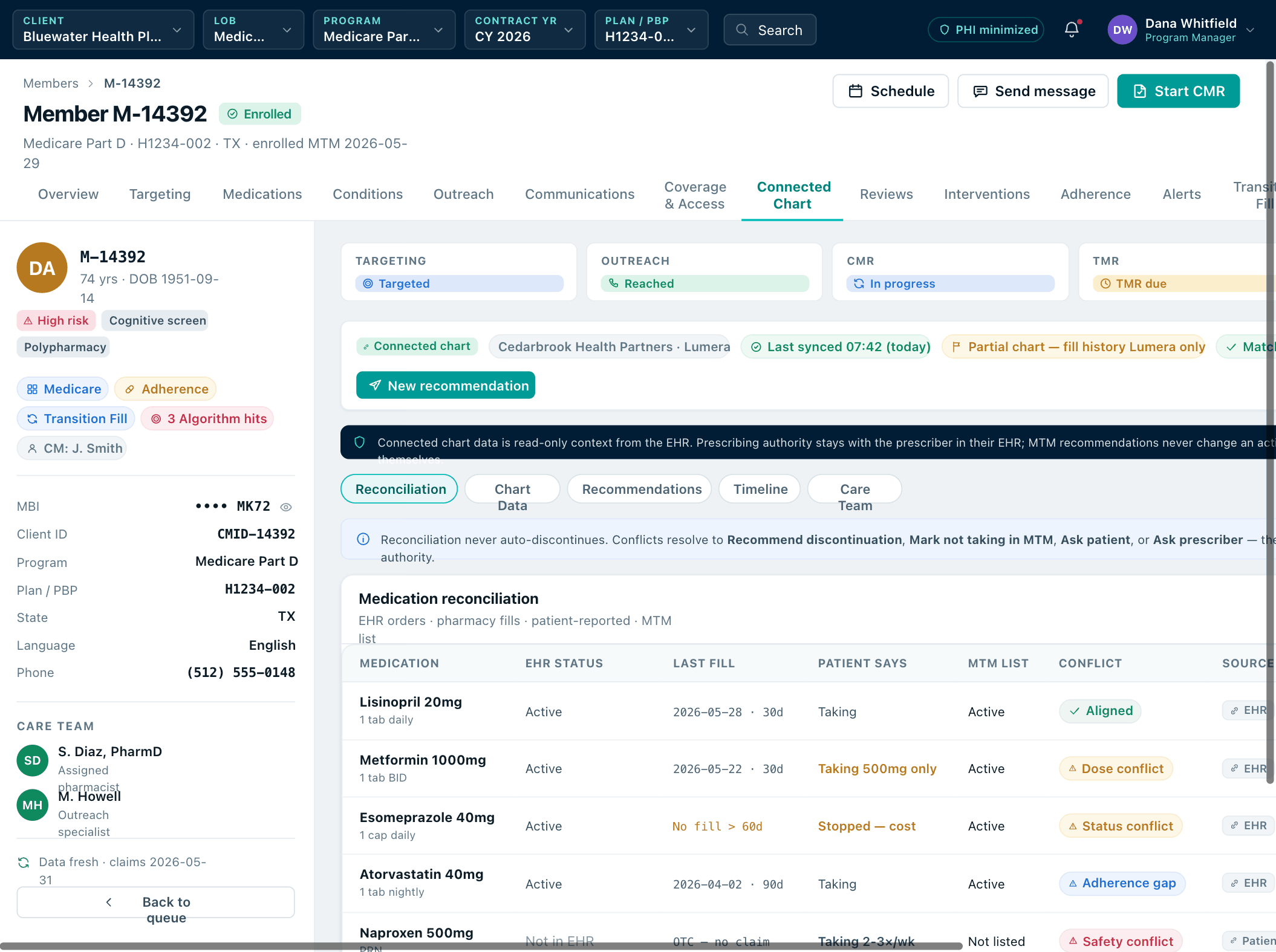Open the Program dropdown Medicare Part
The height and width of the screenshot is (952, 1276).
coord(384,30)
